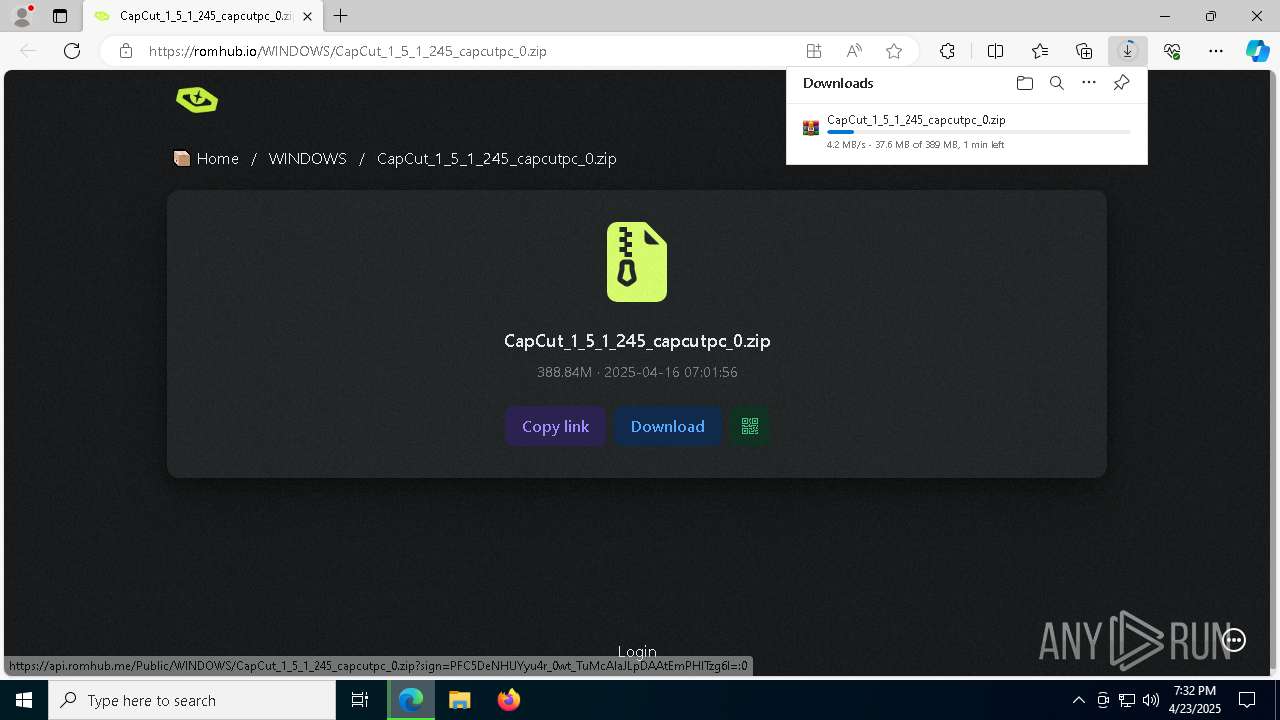
Task: View site information lock icon
Action: coord(126,51)
